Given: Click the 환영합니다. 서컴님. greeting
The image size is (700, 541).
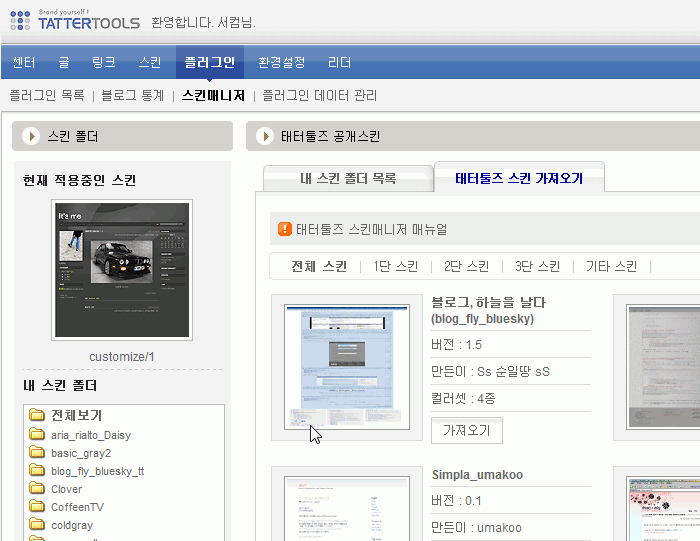Looking at the screenshot, I should (203, 22).
